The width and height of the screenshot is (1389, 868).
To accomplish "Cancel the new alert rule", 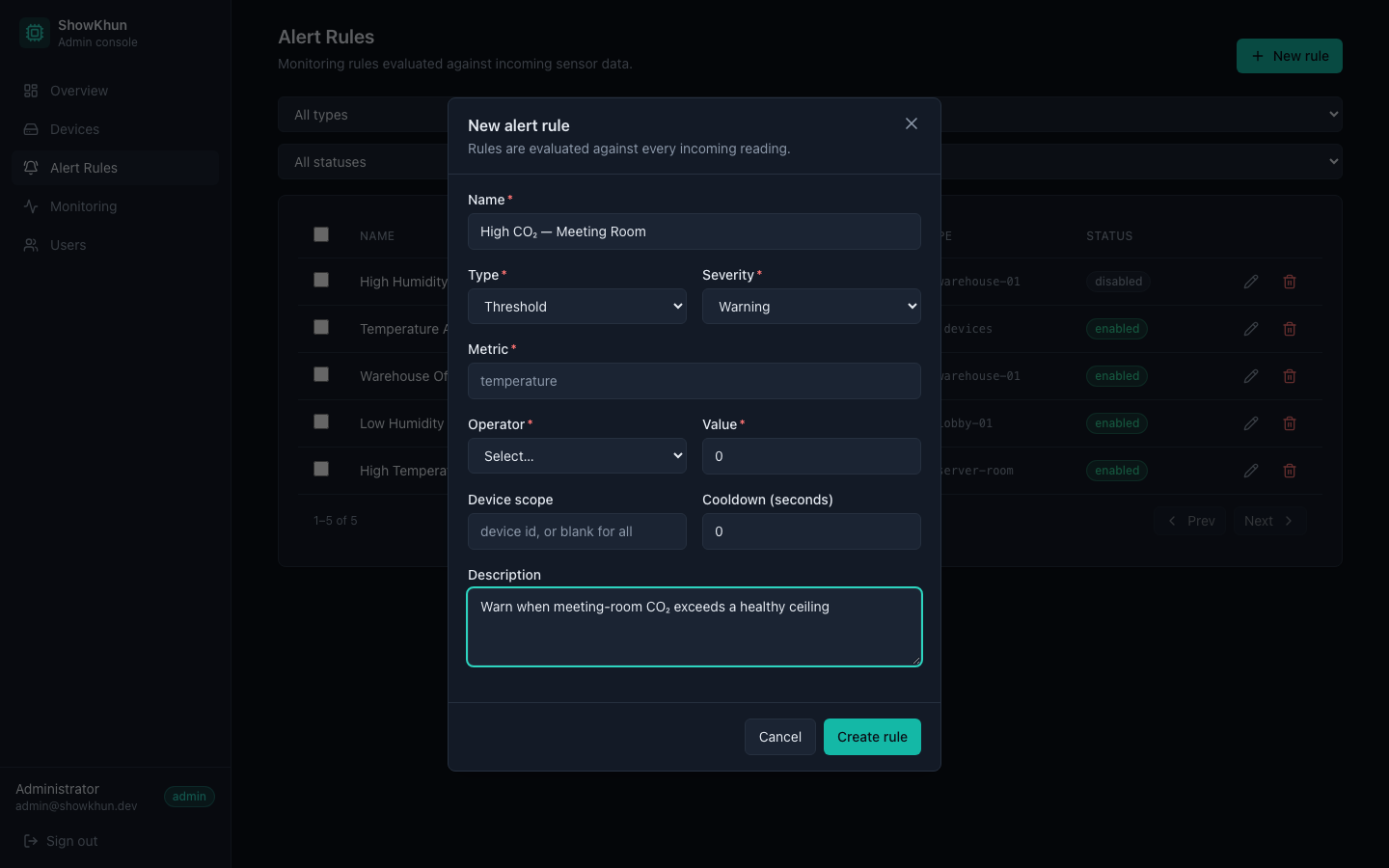I will click(x=780, y=737).
